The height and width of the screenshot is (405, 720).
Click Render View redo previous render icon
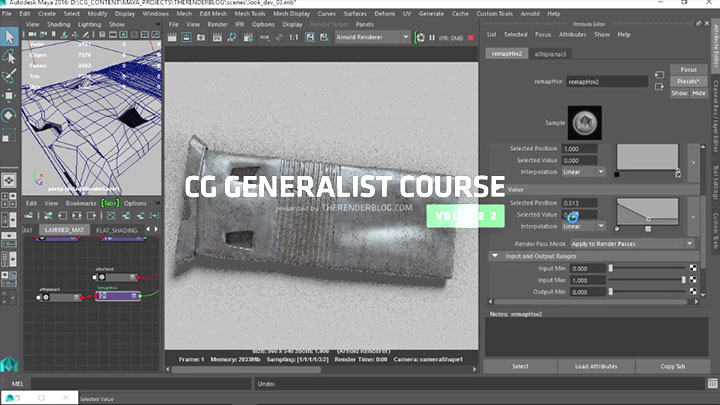[x=172, y=38]
